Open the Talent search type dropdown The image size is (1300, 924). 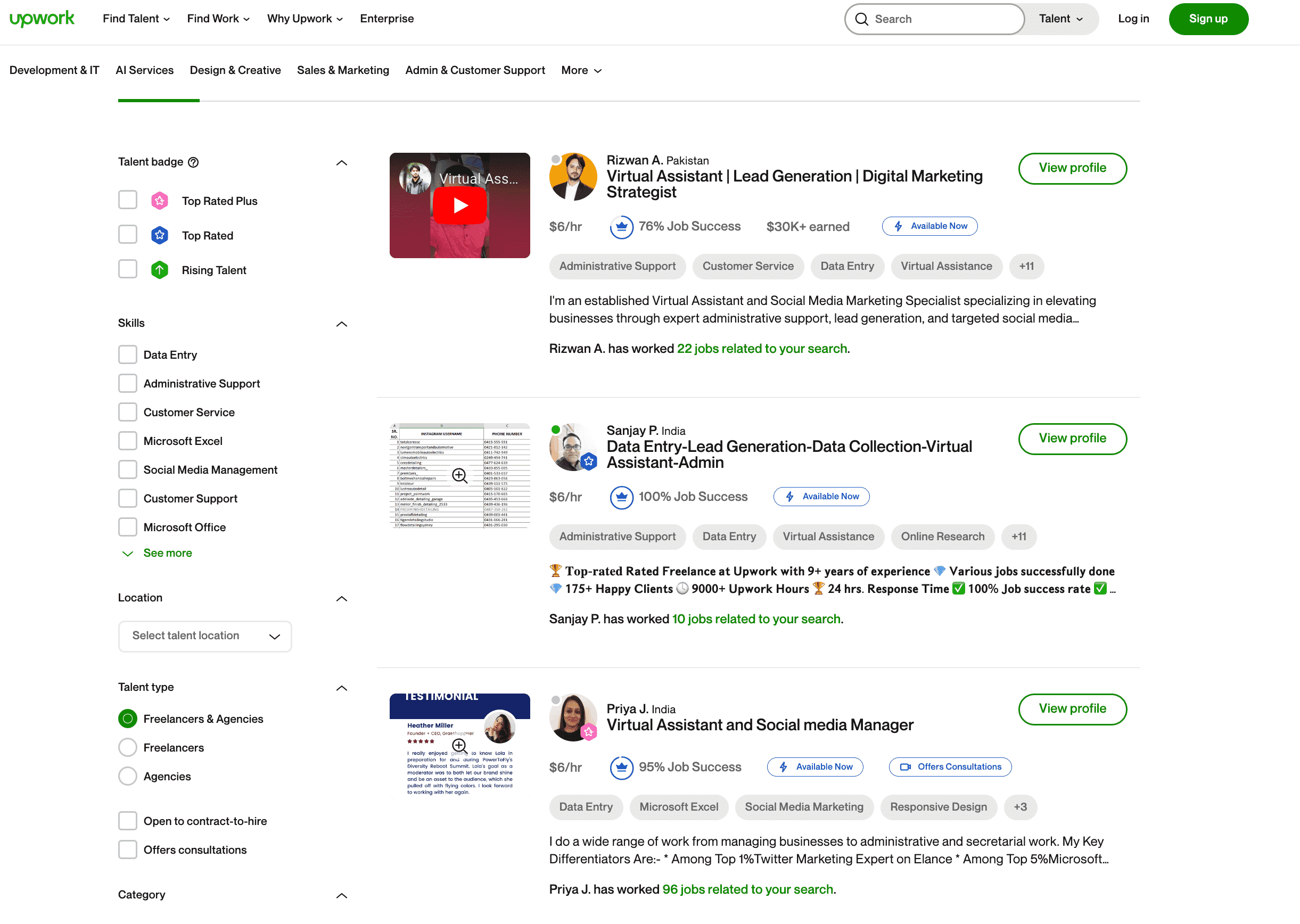1060,19
